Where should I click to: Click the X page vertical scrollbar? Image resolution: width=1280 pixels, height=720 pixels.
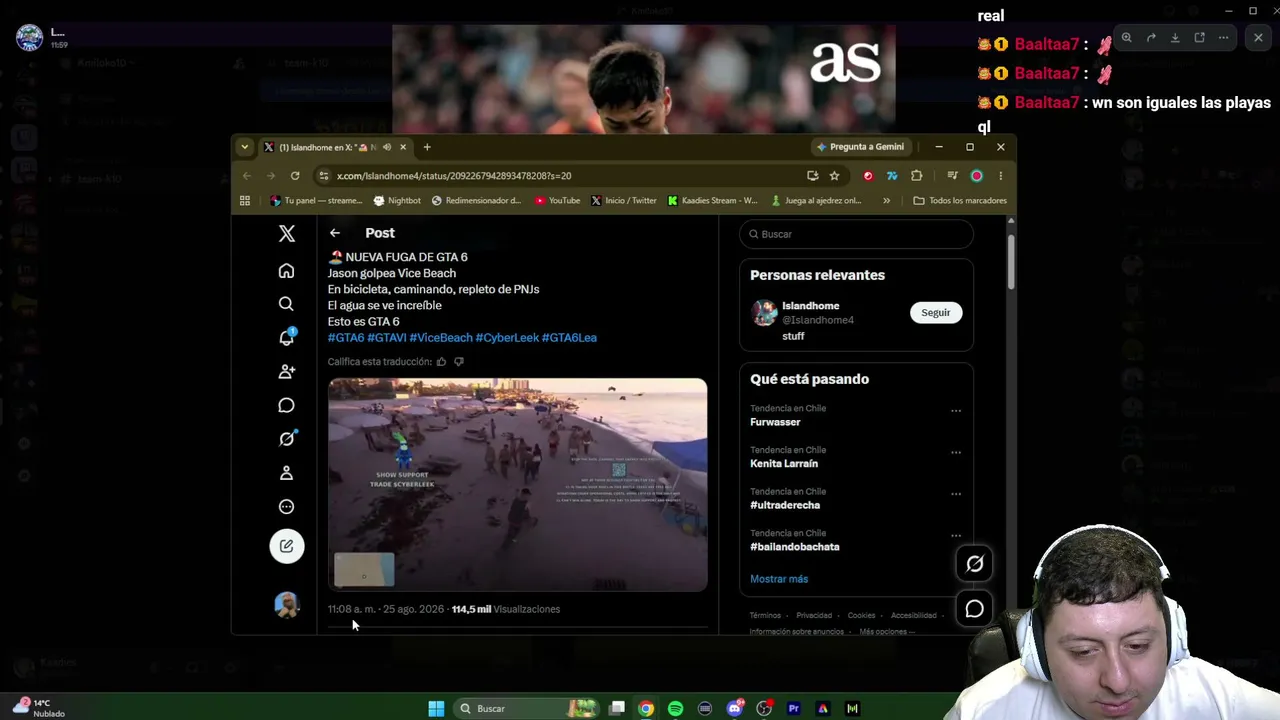click(x=1010, y=260)
